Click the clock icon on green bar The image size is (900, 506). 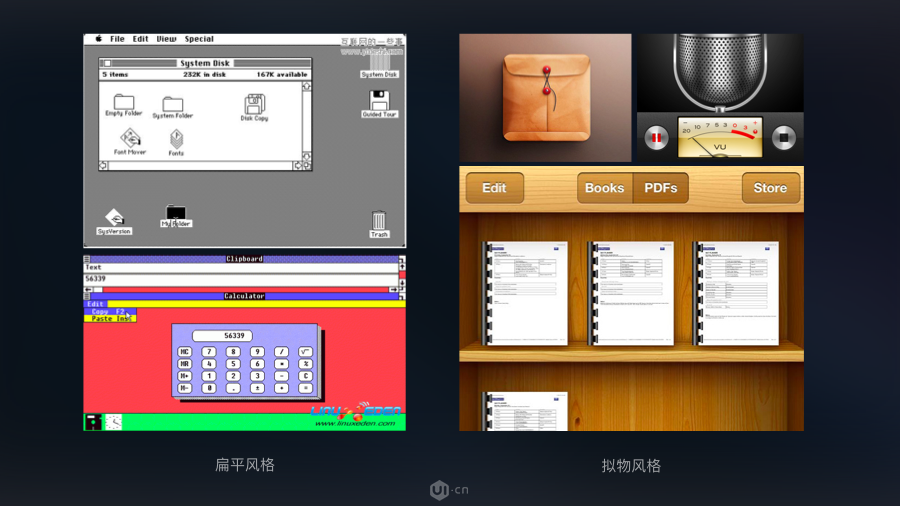pos(114,422)
